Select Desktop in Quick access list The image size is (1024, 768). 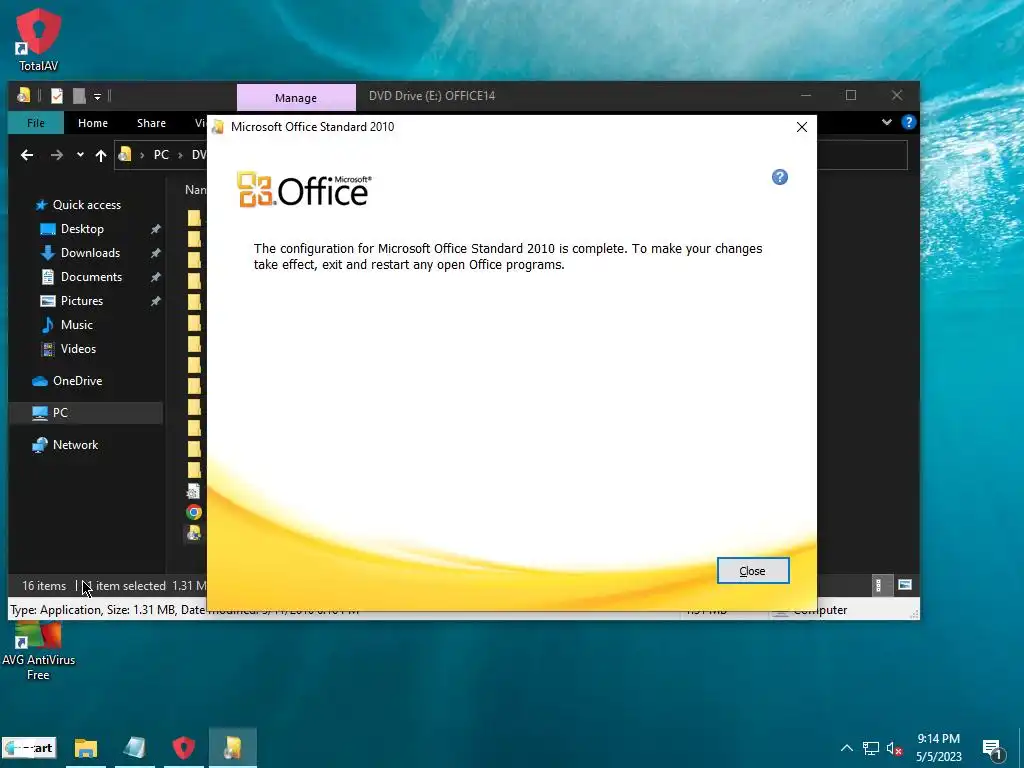click(82, 229)
